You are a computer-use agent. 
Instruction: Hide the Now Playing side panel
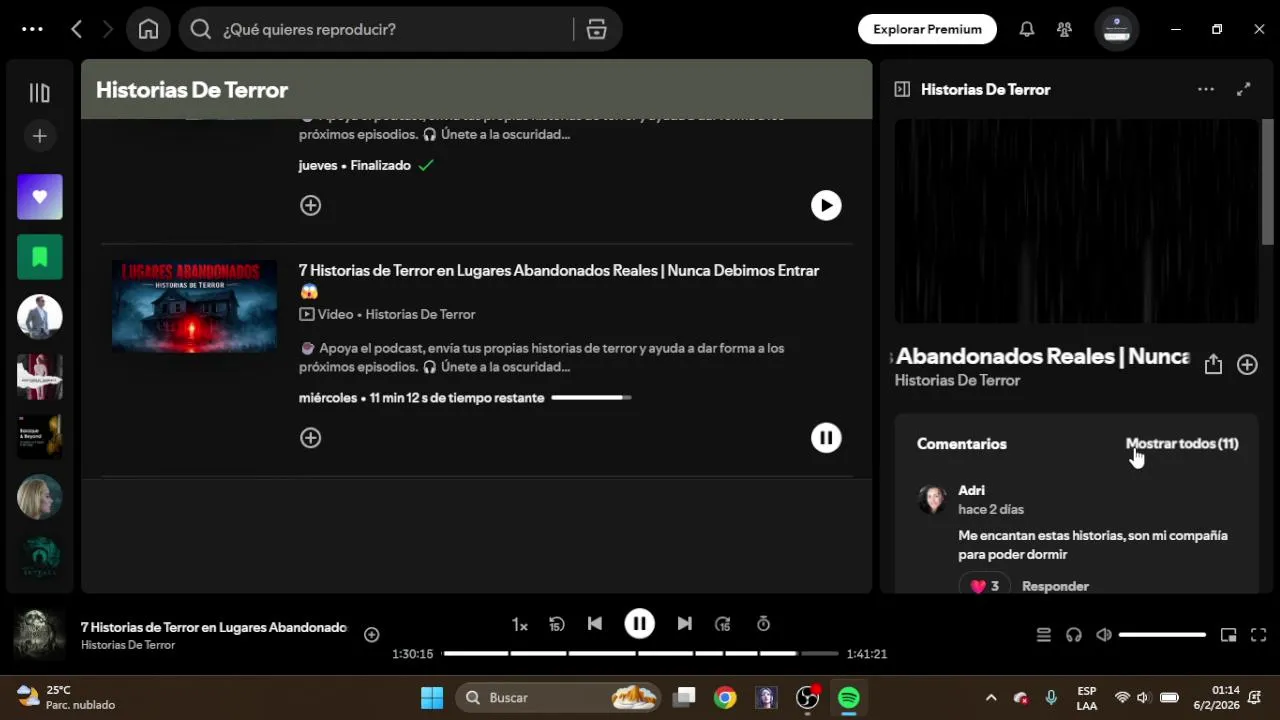pyautogui.click(x=902, y=89)
